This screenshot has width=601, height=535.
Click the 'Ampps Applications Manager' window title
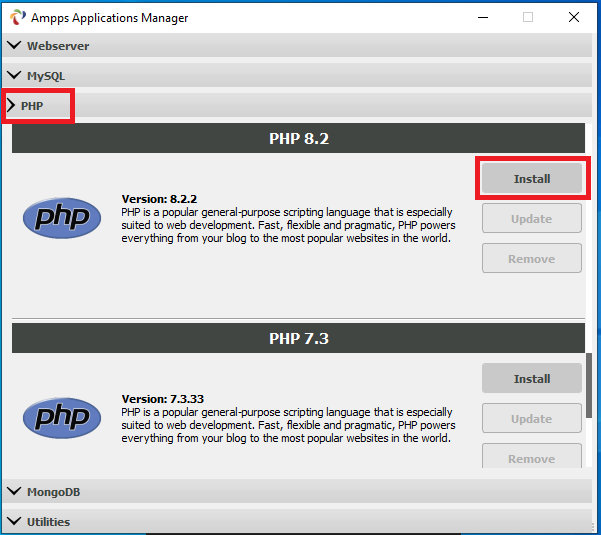click(x=109, y=18)
